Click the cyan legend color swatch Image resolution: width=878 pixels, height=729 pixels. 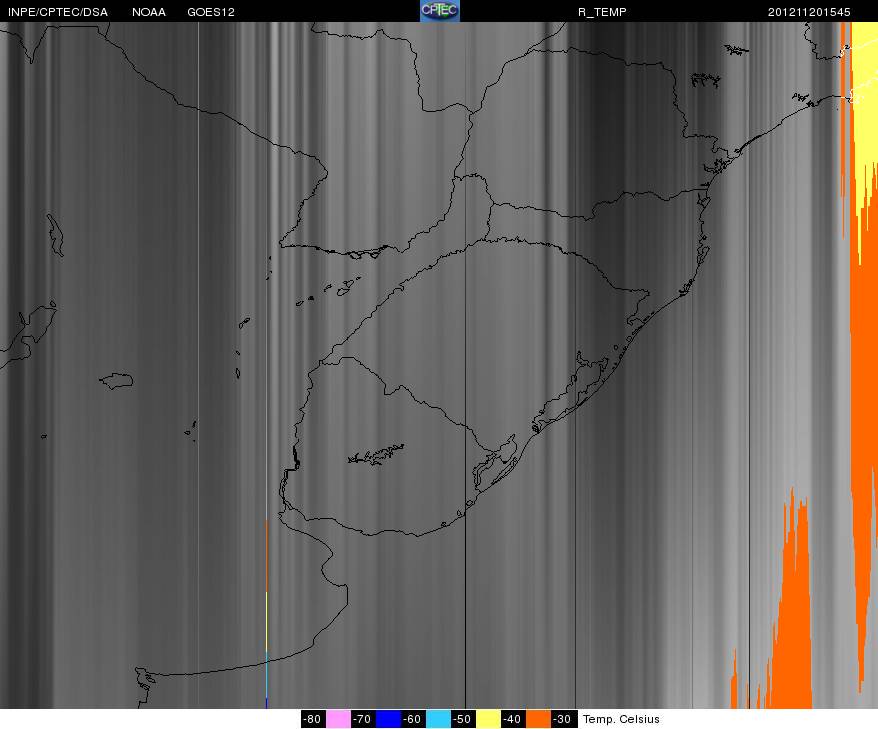point(438,719)
